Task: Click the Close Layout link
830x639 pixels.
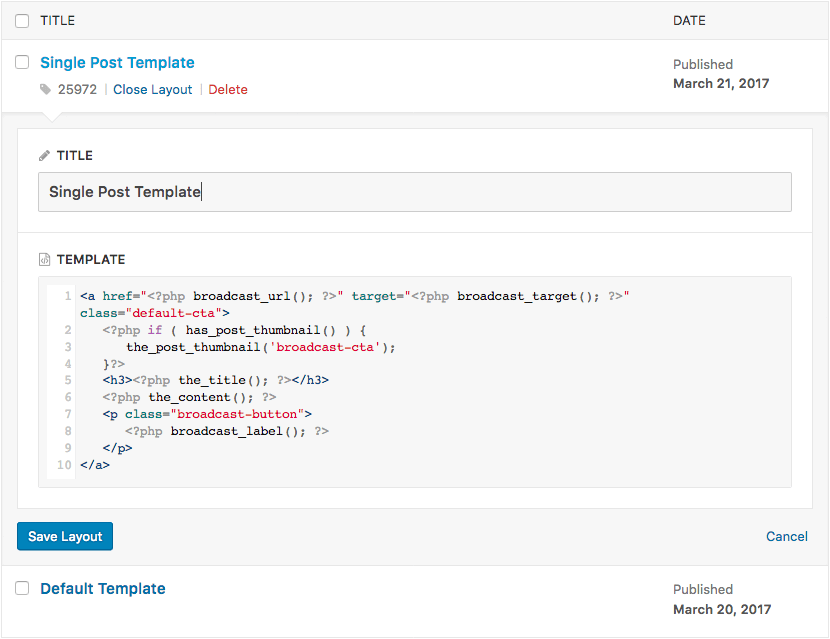Action: click(152, 89)
